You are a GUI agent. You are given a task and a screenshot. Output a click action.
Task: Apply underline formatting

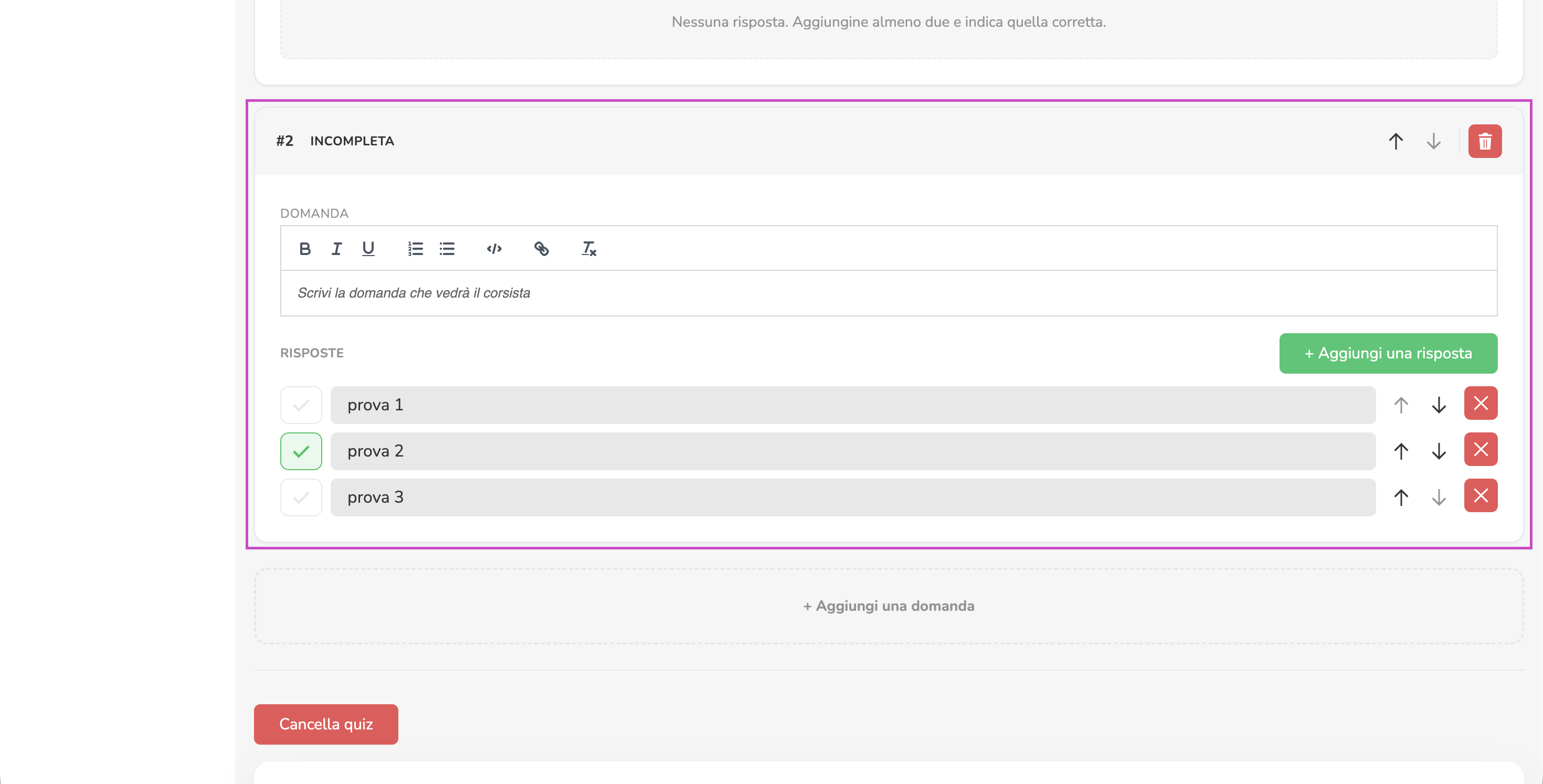tap(368, 249)
